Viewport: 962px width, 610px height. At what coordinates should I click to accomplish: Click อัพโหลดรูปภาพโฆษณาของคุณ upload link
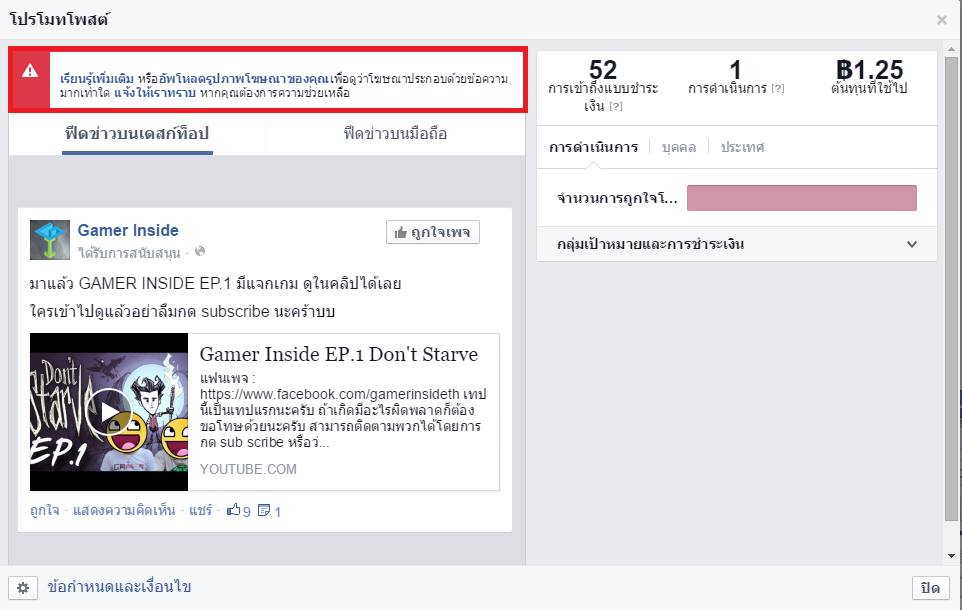tap(244, 79)
